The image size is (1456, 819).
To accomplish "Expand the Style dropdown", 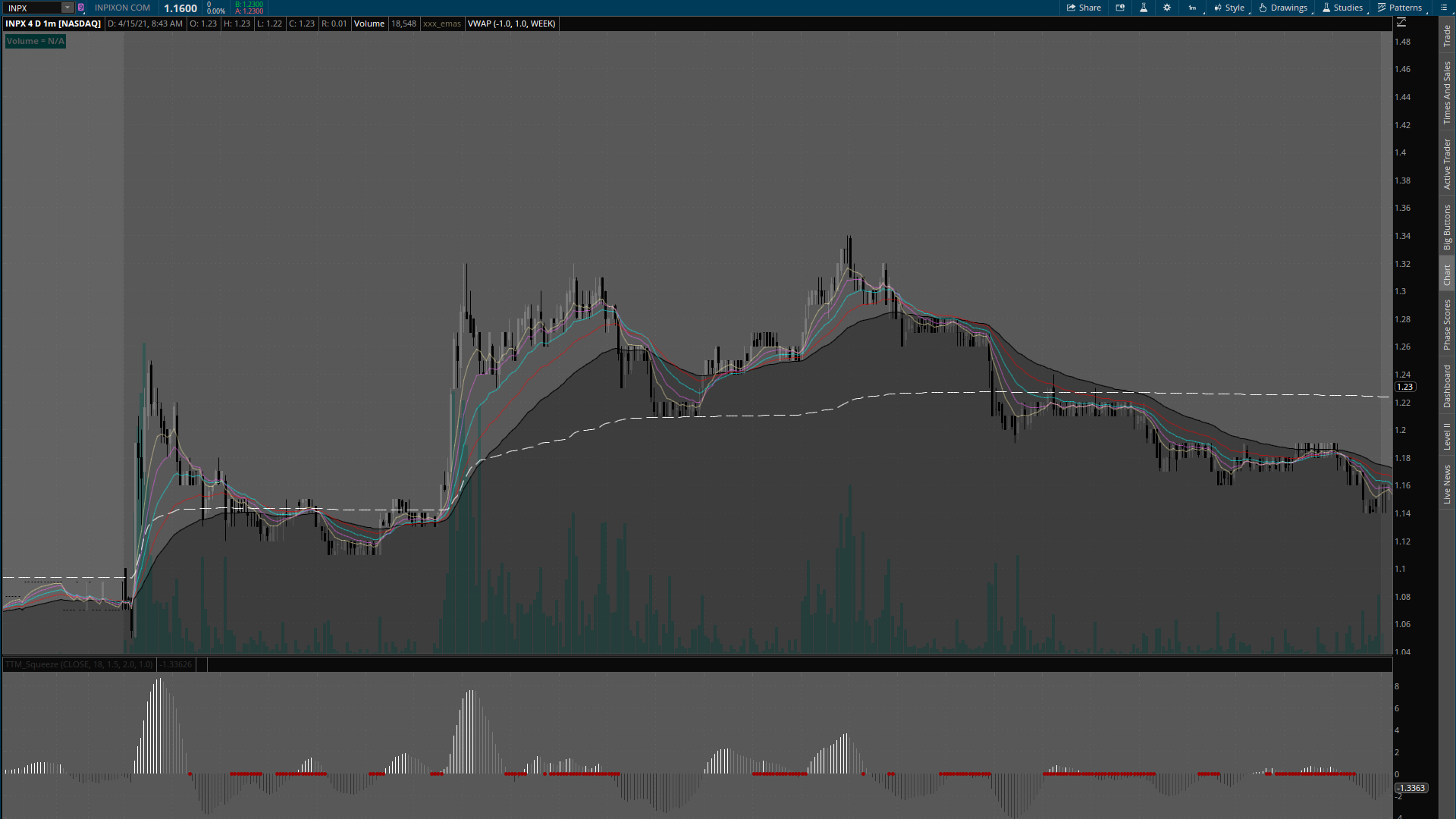I will click(1228, 8).
